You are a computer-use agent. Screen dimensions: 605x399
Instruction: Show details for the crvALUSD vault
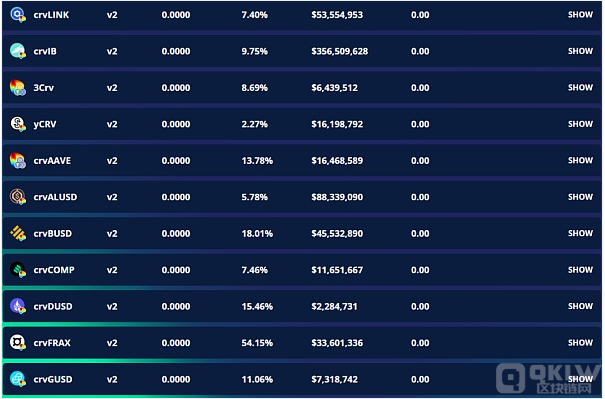[580, 197]
